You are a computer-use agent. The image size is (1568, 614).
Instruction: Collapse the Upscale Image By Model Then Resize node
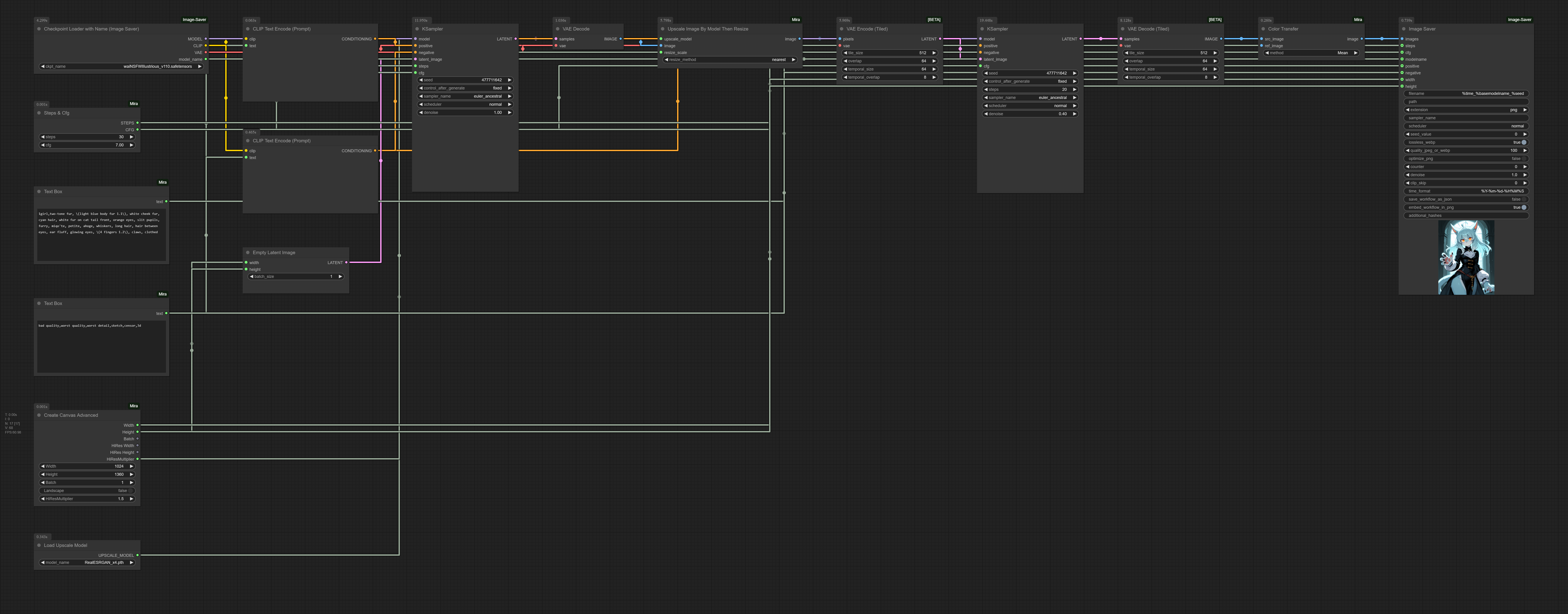pos(662,29)
